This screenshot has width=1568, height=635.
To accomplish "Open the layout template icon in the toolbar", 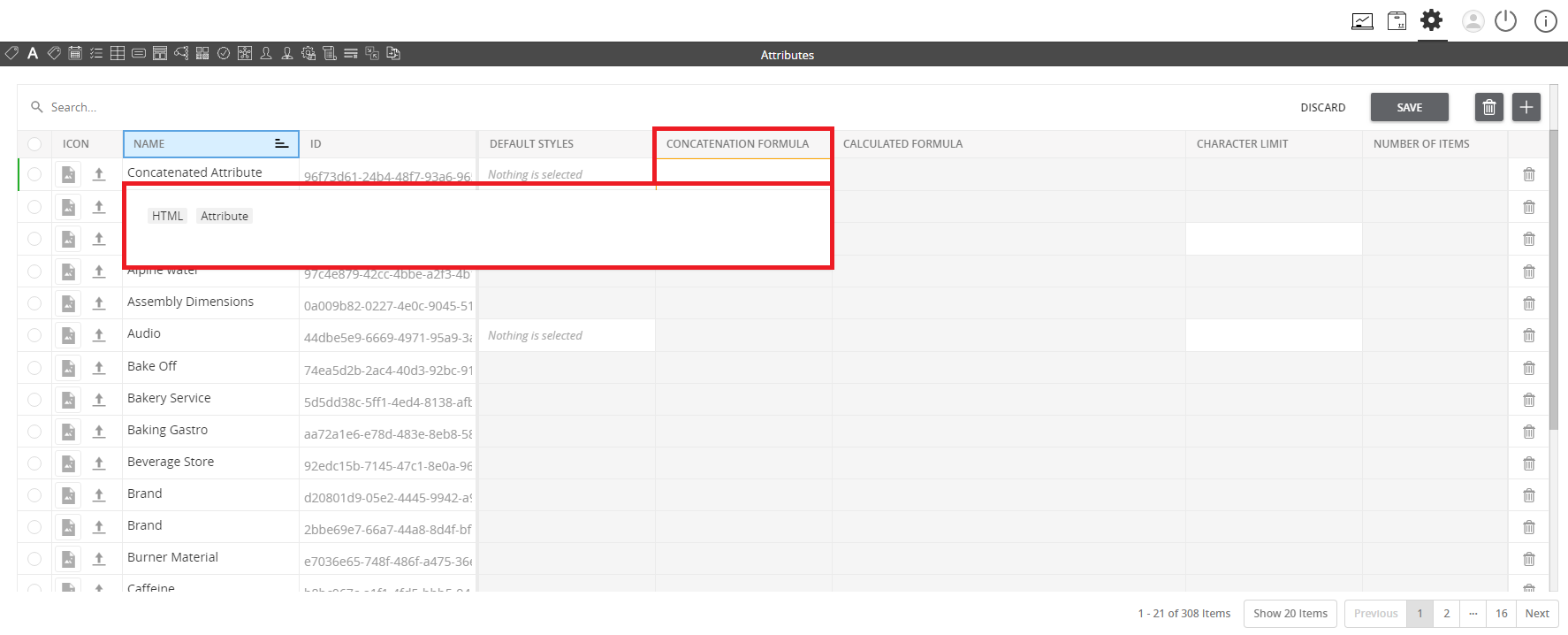I will [x=160, y=53].
